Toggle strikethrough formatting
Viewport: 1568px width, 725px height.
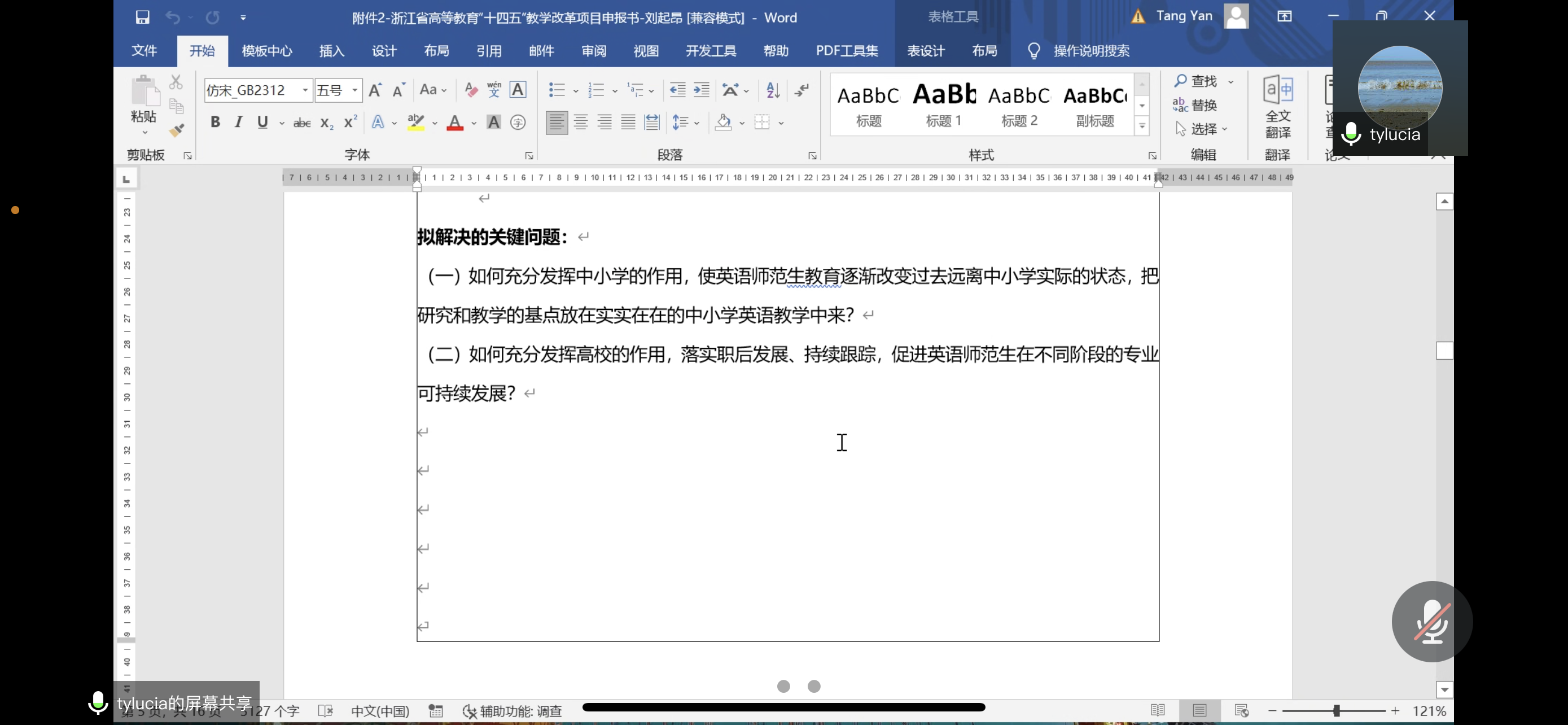[x=302, y=123]
